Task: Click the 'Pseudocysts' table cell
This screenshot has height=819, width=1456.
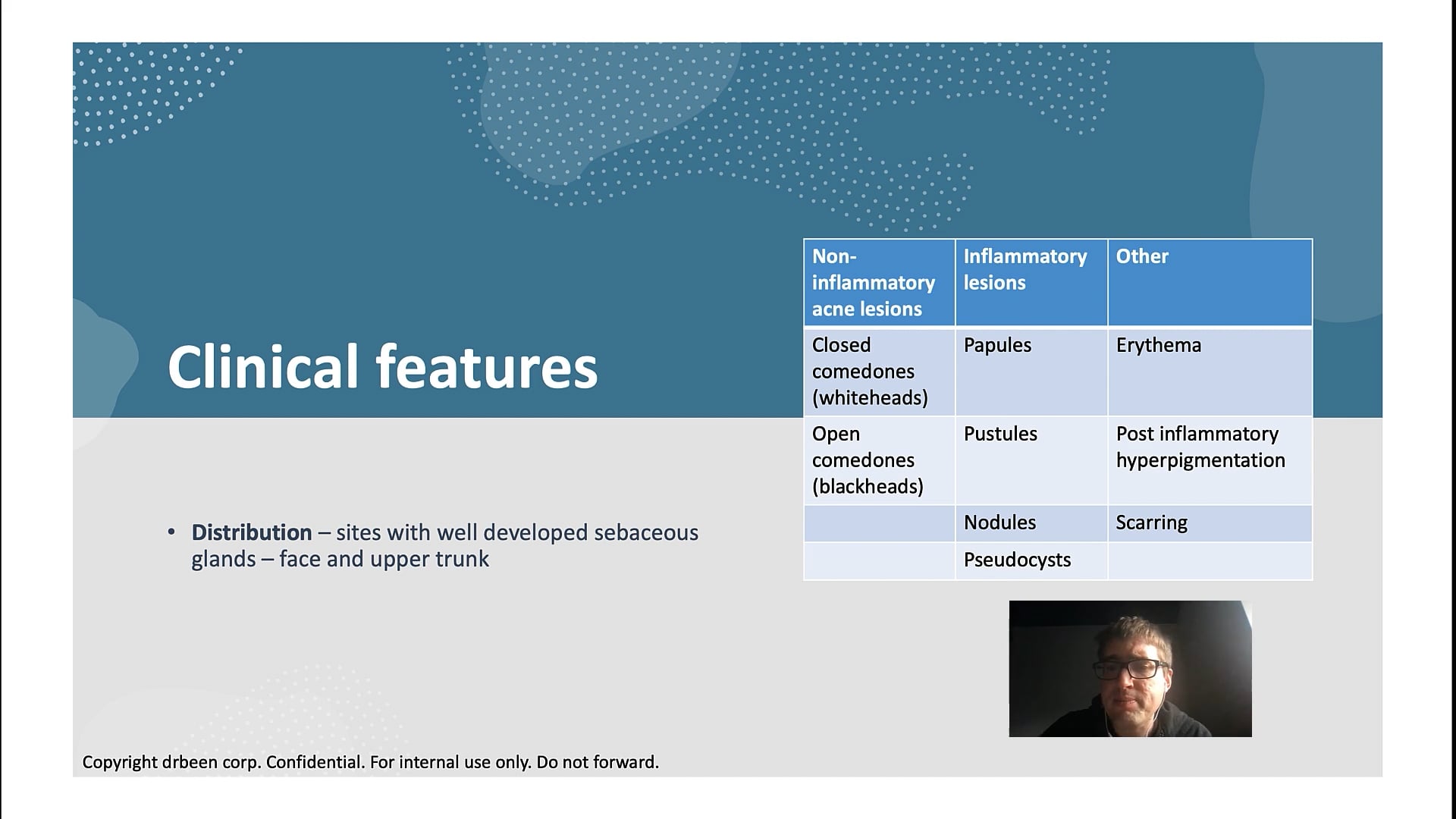Action: [1031, 560]
